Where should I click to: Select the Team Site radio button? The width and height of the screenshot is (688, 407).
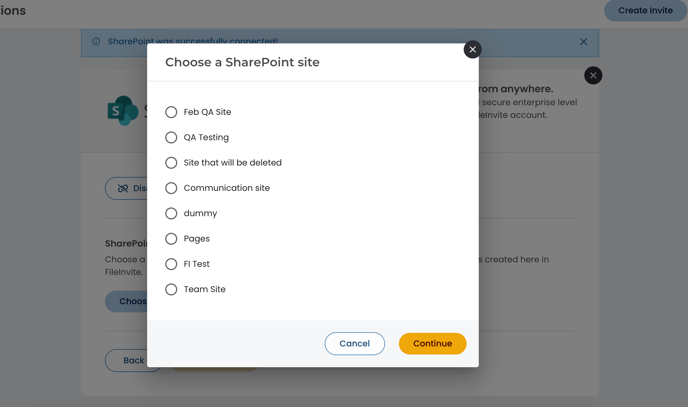coord(171,289)
